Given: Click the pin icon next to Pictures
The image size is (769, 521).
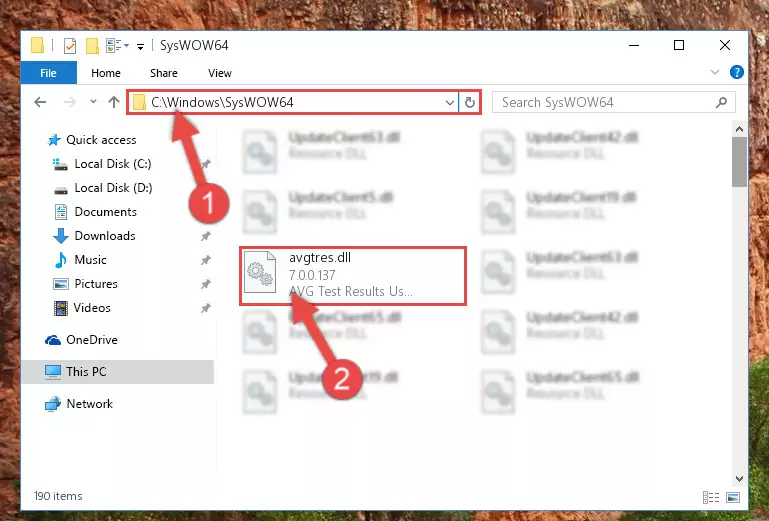Looking at the screenshot, I should [x=205, y=285].
